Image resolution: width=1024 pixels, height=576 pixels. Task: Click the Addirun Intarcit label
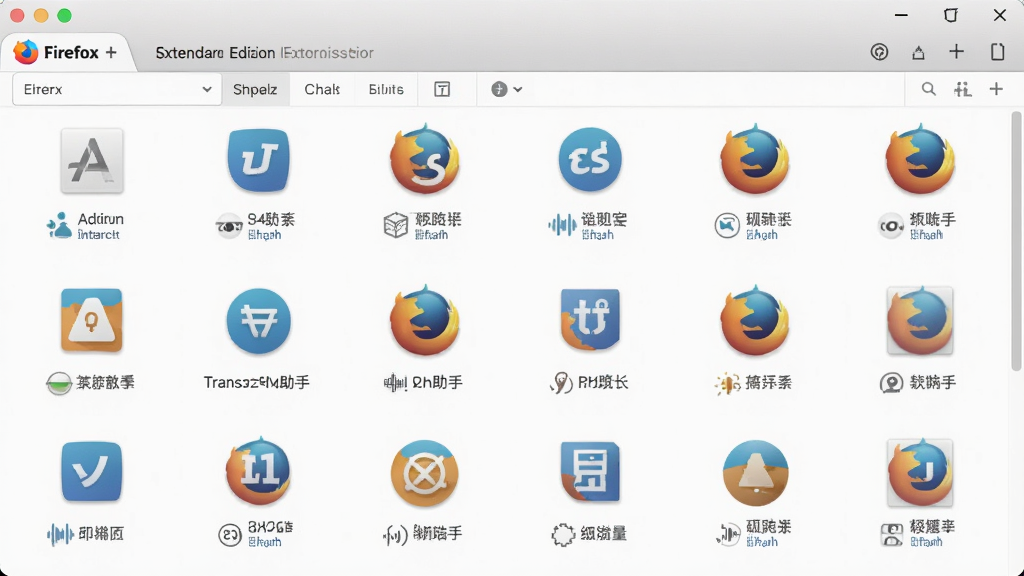click(100, 226)
